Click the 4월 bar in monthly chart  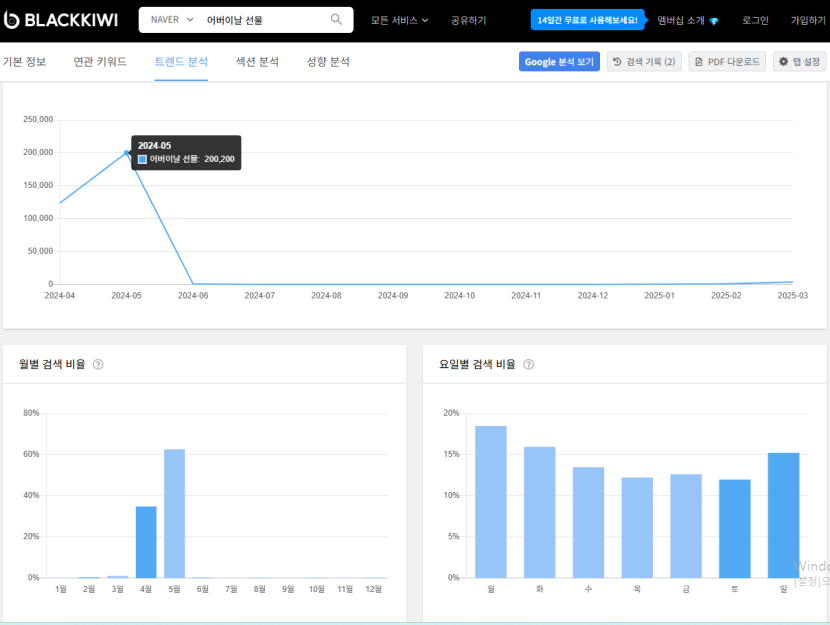146,542
